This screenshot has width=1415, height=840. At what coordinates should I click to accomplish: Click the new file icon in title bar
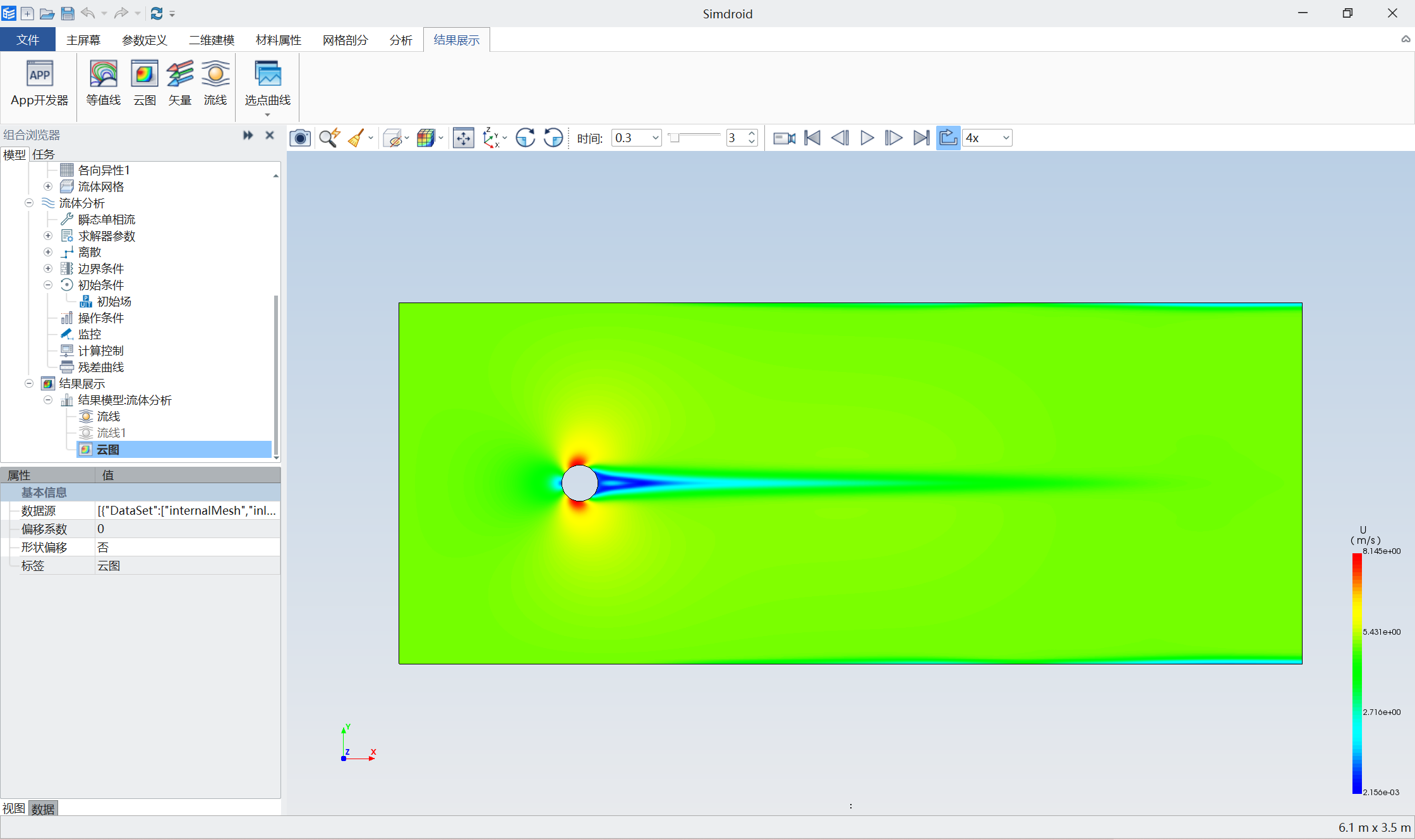click(x=27, y=13)
